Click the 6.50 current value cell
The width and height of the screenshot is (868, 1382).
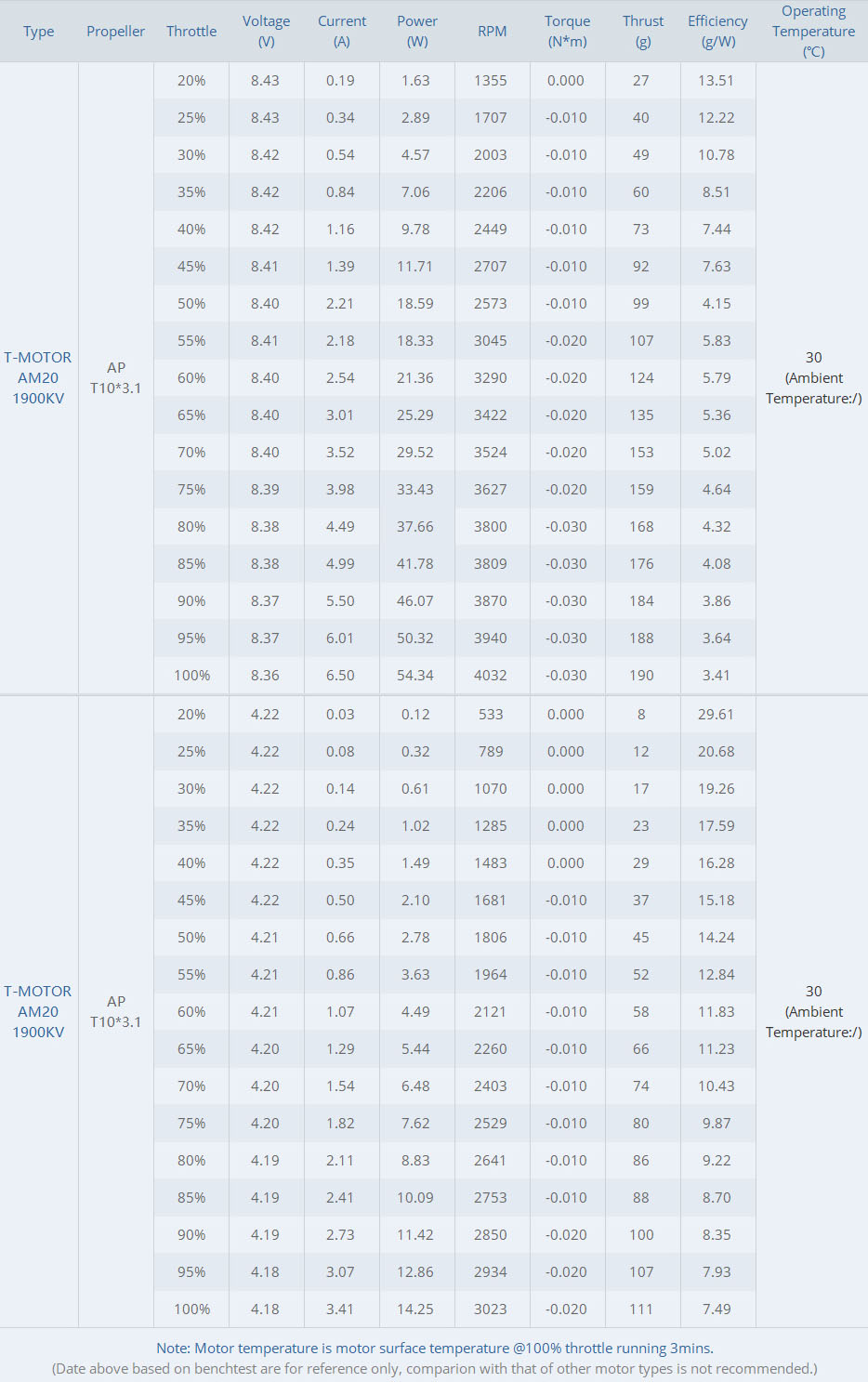(340, 676)
